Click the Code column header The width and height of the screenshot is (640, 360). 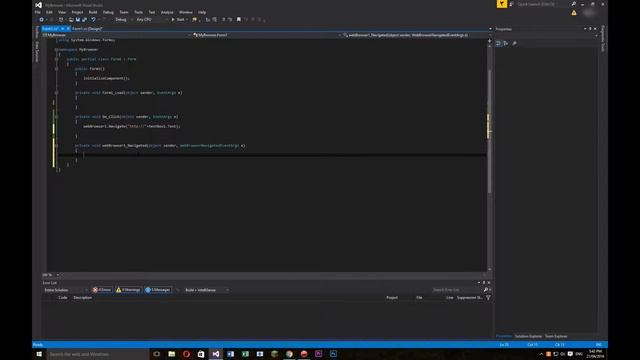(x=62, y=298)
